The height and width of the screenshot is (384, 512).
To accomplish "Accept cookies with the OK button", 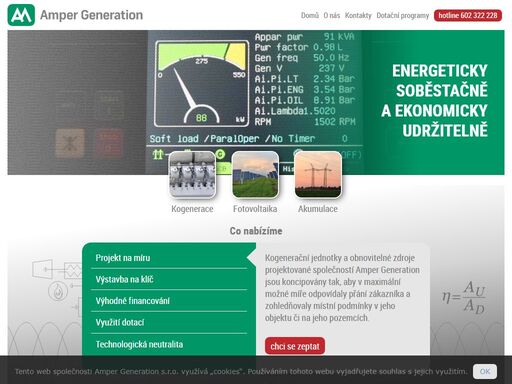I will [485, 371].
